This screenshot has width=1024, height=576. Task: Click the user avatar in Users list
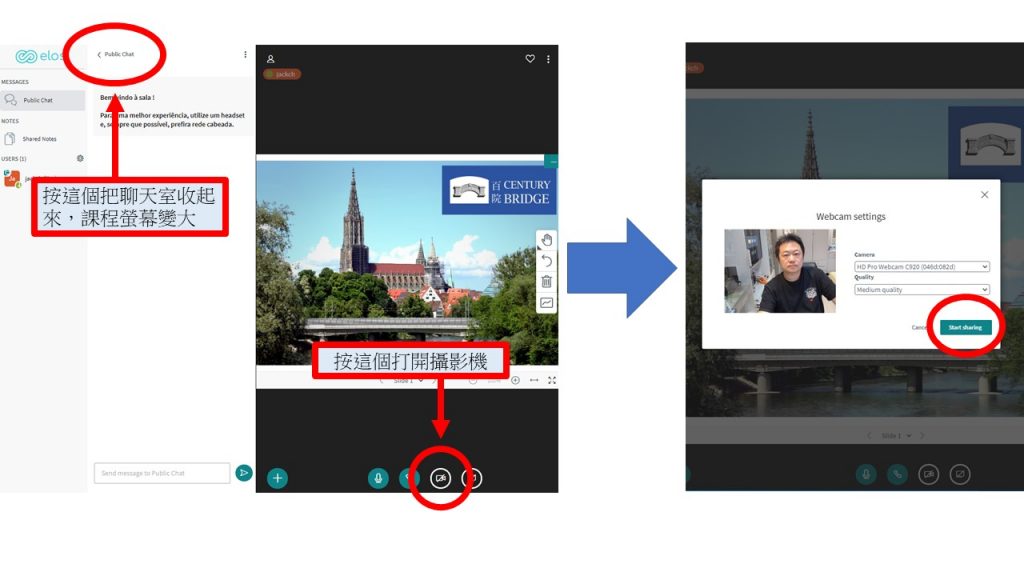point(12,178)
